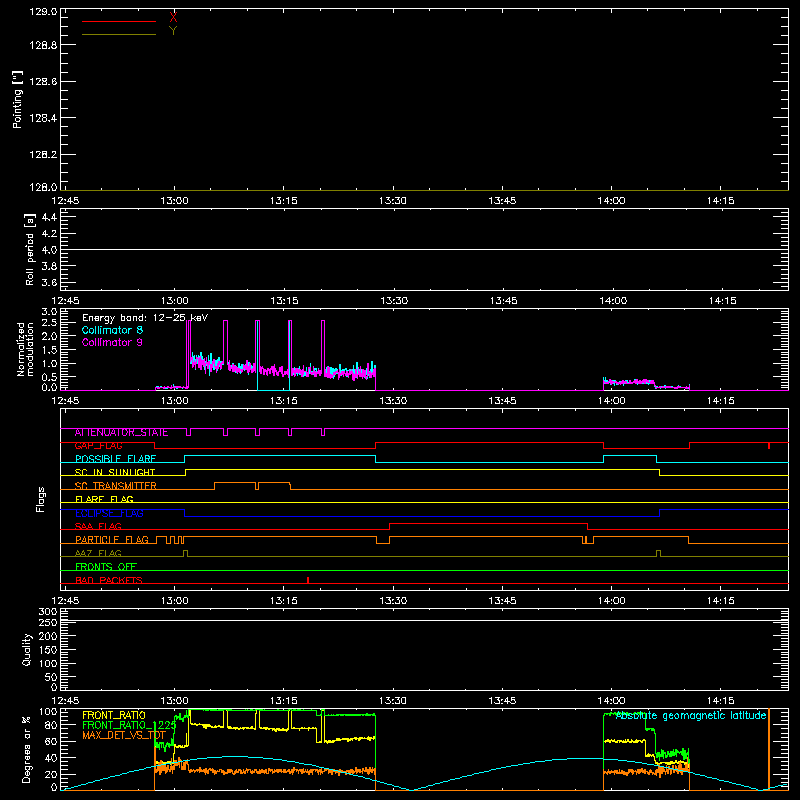Click the red BAD_PACKETS label

(x=109, y=580)
